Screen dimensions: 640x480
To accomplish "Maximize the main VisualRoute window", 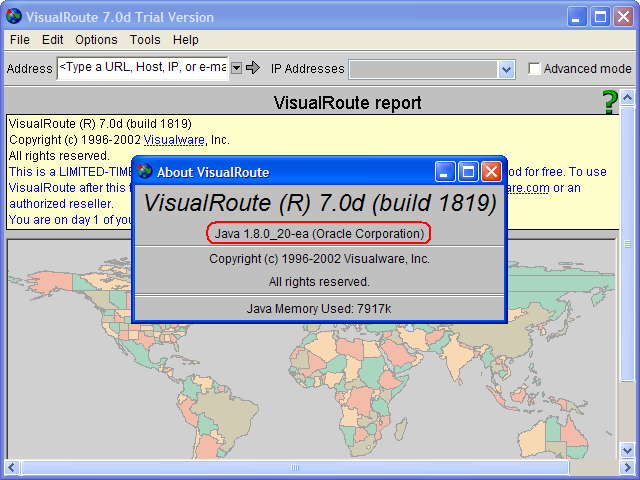I will tap(600, 17).
